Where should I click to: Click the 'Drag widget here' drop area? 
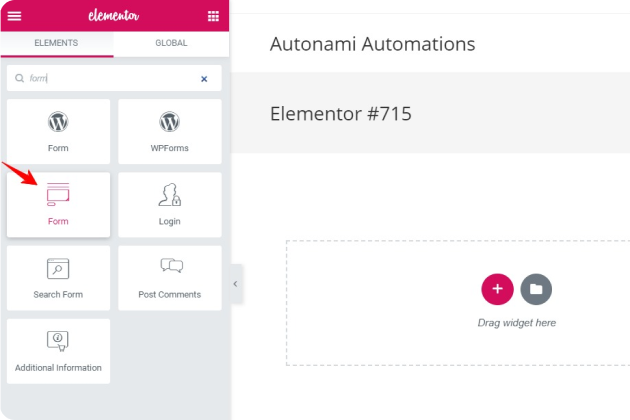(x=516, y=323)
